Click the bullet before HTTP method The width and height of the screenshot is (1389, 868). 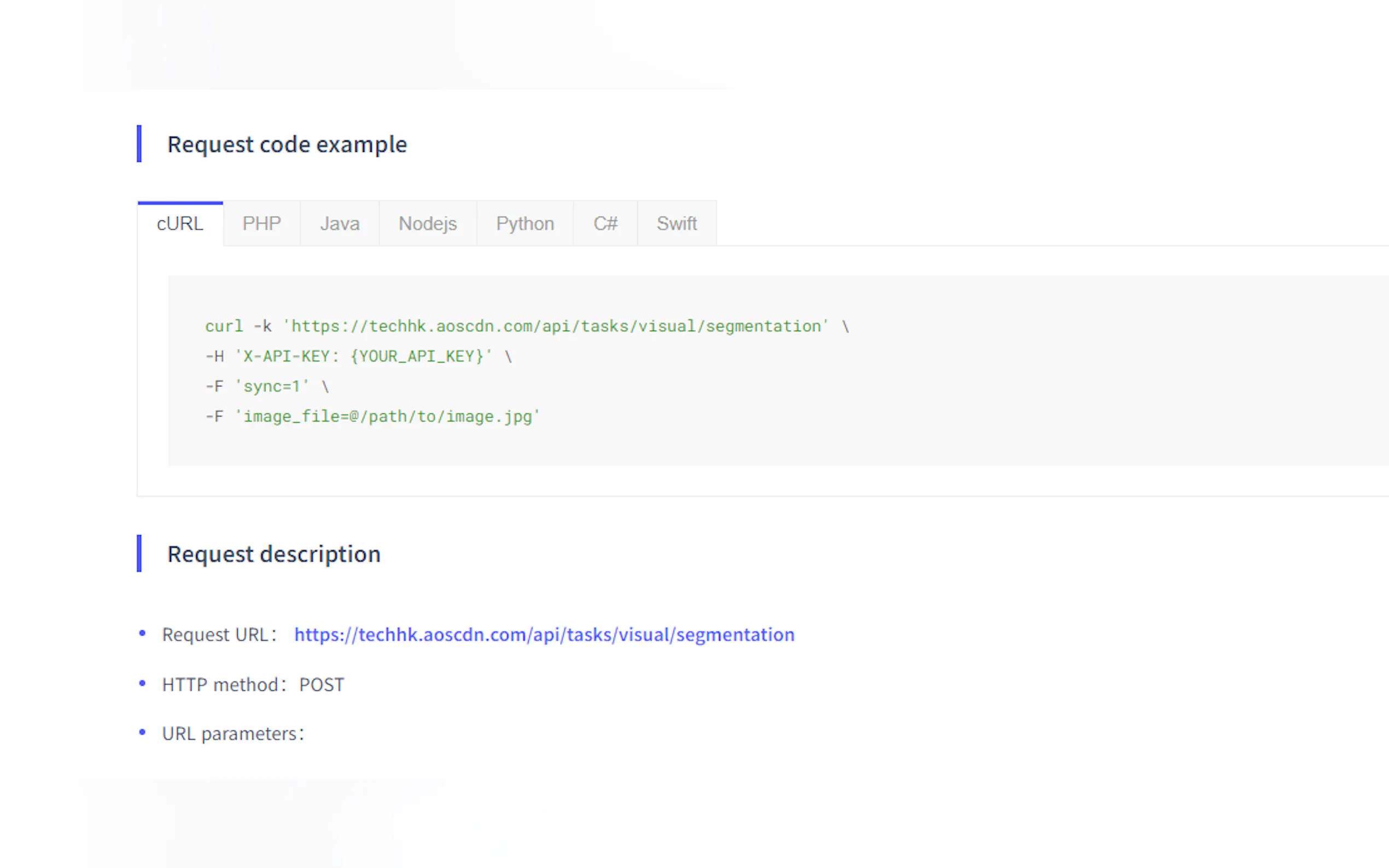[x=142, y=683]
